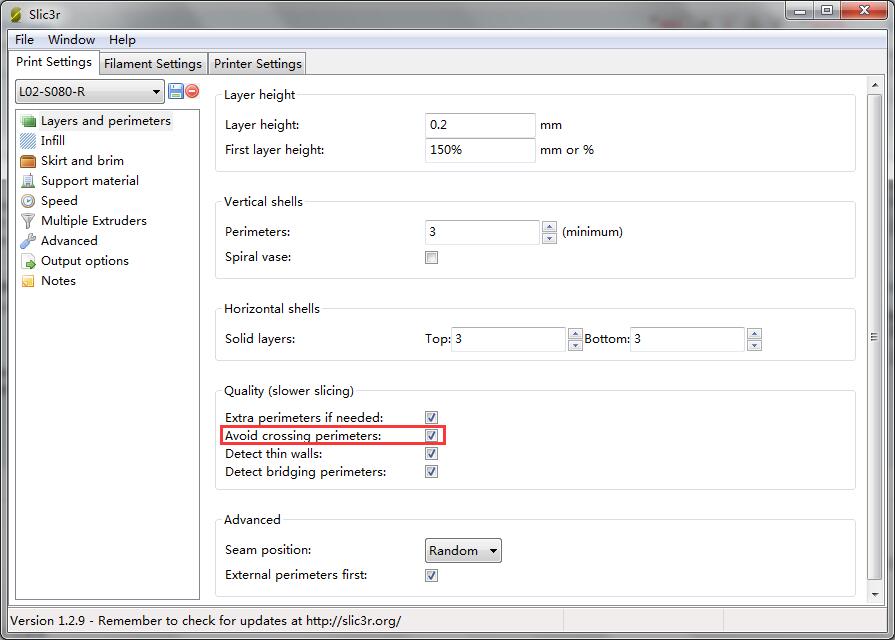This screenshot has width=895, height=640.
Task: Open the File menu
Action: click(24, 39)
